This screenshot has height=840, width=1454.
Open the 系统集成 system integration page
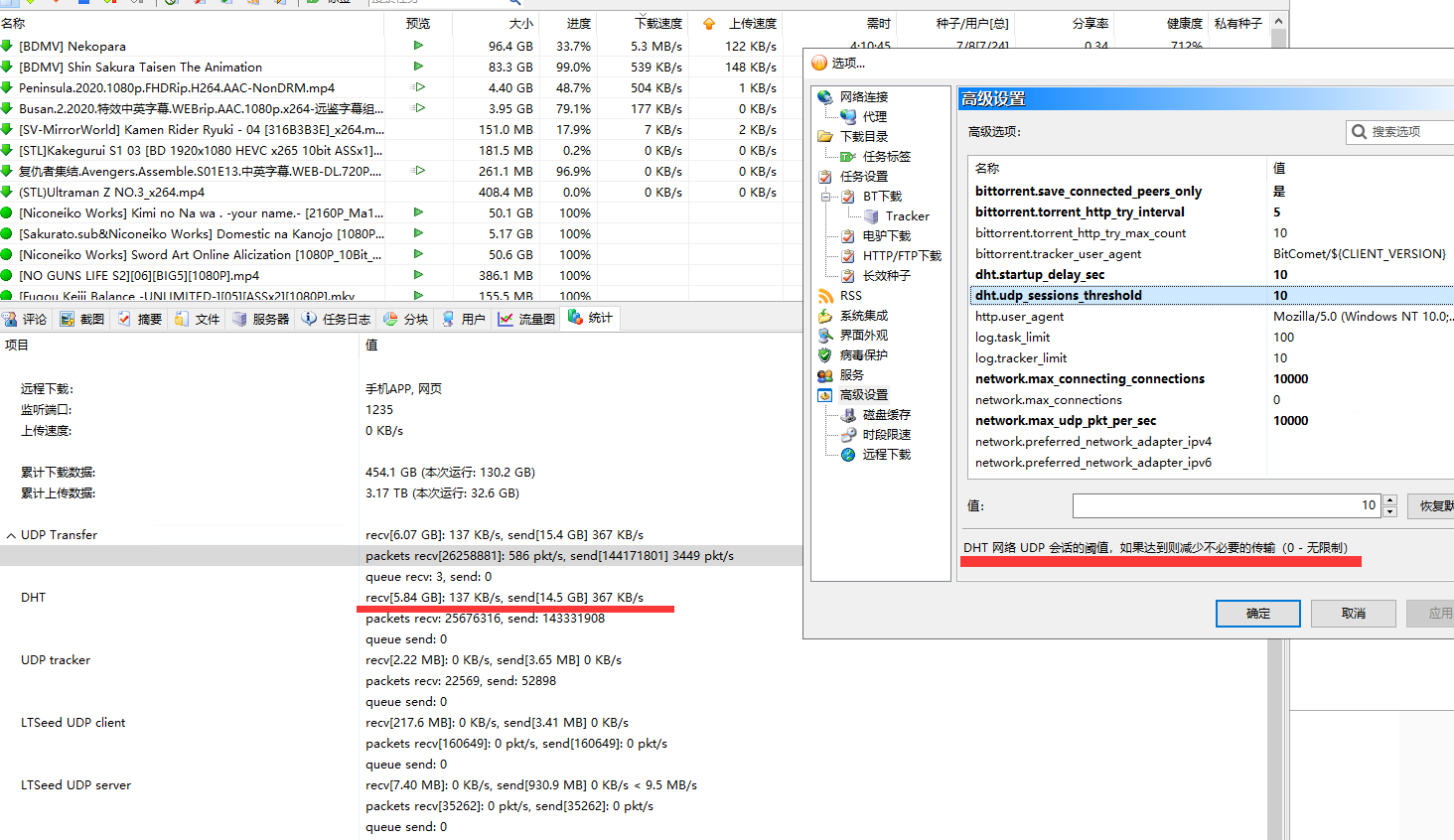(863, 315)
